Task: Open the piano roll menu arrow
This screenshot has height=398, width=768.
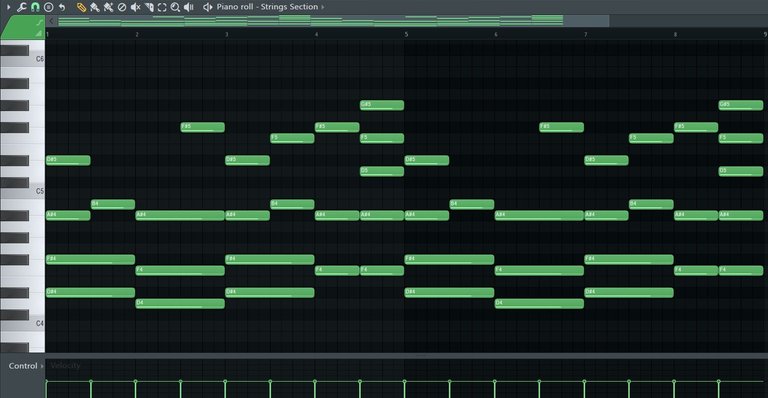Action: pos(8,7)
